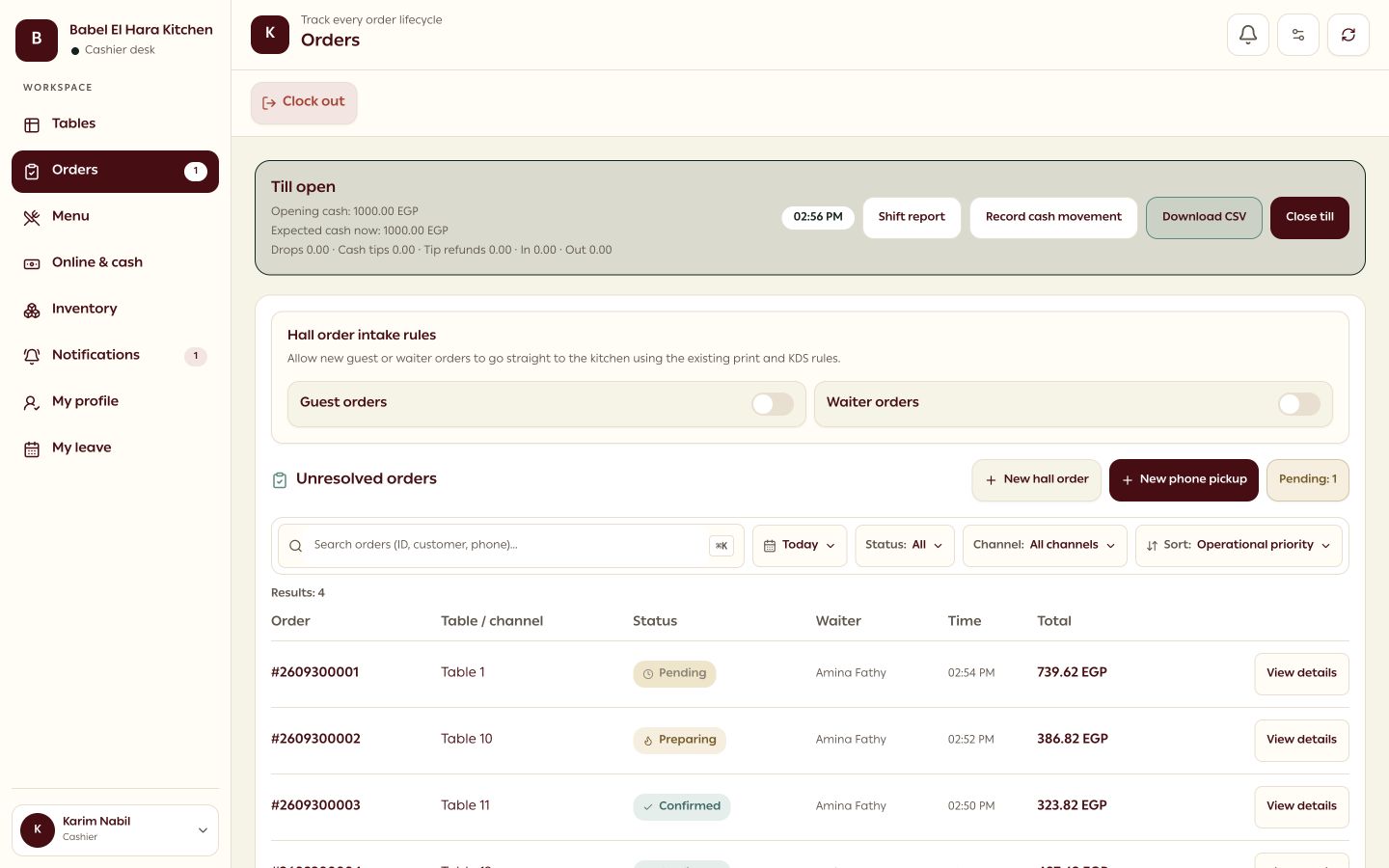Click the Inventory boxes icon

32,310
